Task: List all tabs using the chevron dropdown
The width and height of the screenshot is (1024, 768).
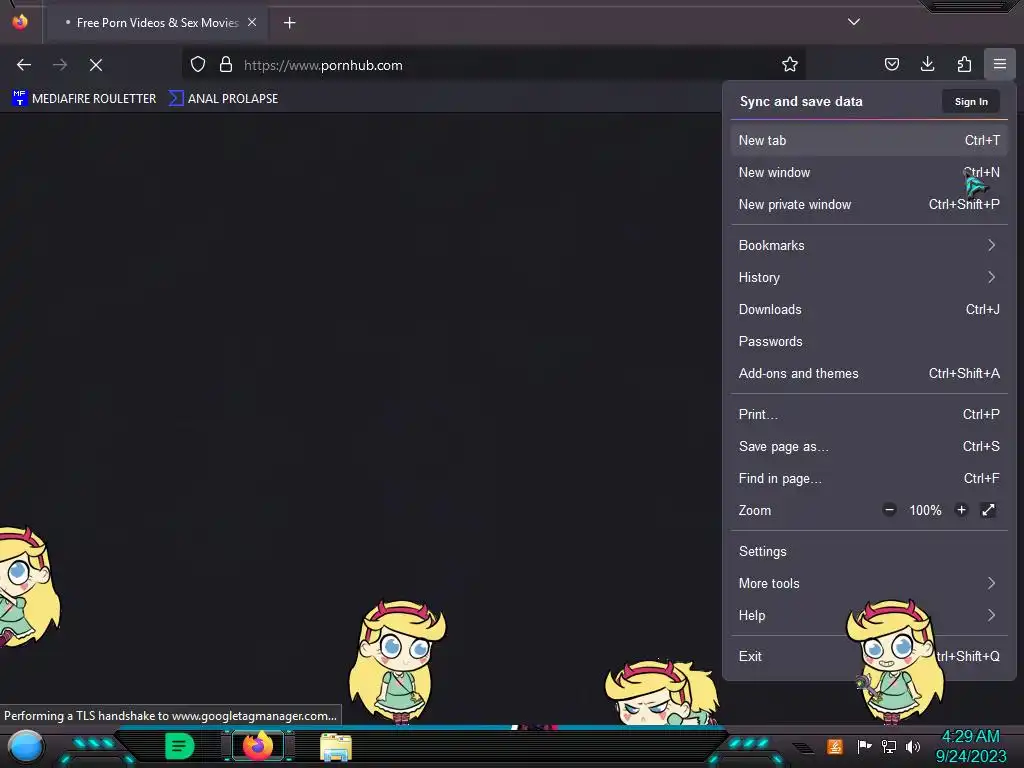Action: point(854,22)
